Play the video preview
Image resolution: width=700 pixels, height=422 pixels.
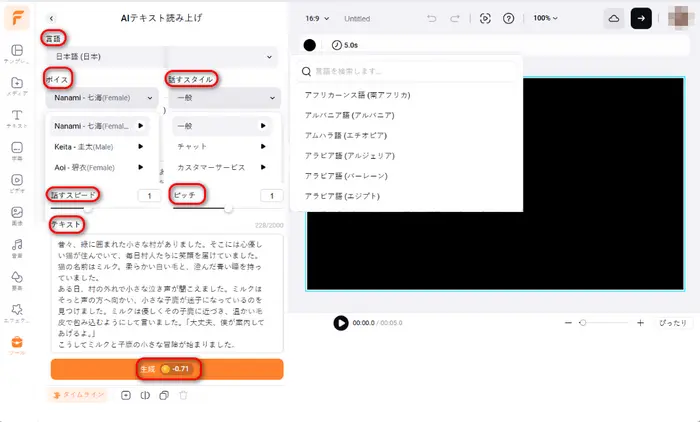coord(341,323)
